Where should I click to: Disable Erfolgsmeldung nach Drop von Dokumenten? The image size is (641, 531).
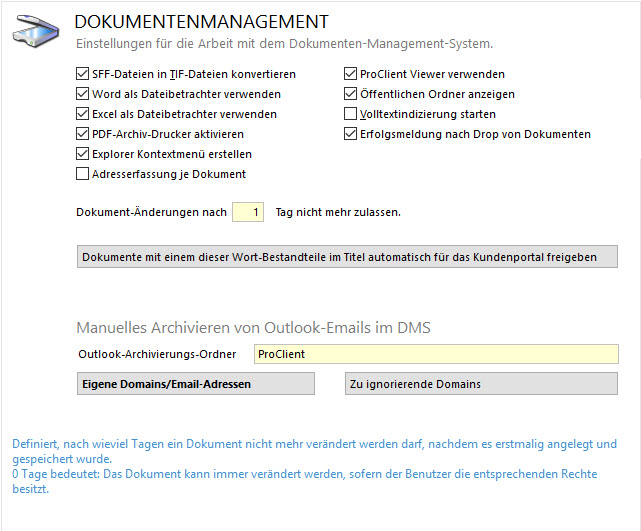point(351,134)
